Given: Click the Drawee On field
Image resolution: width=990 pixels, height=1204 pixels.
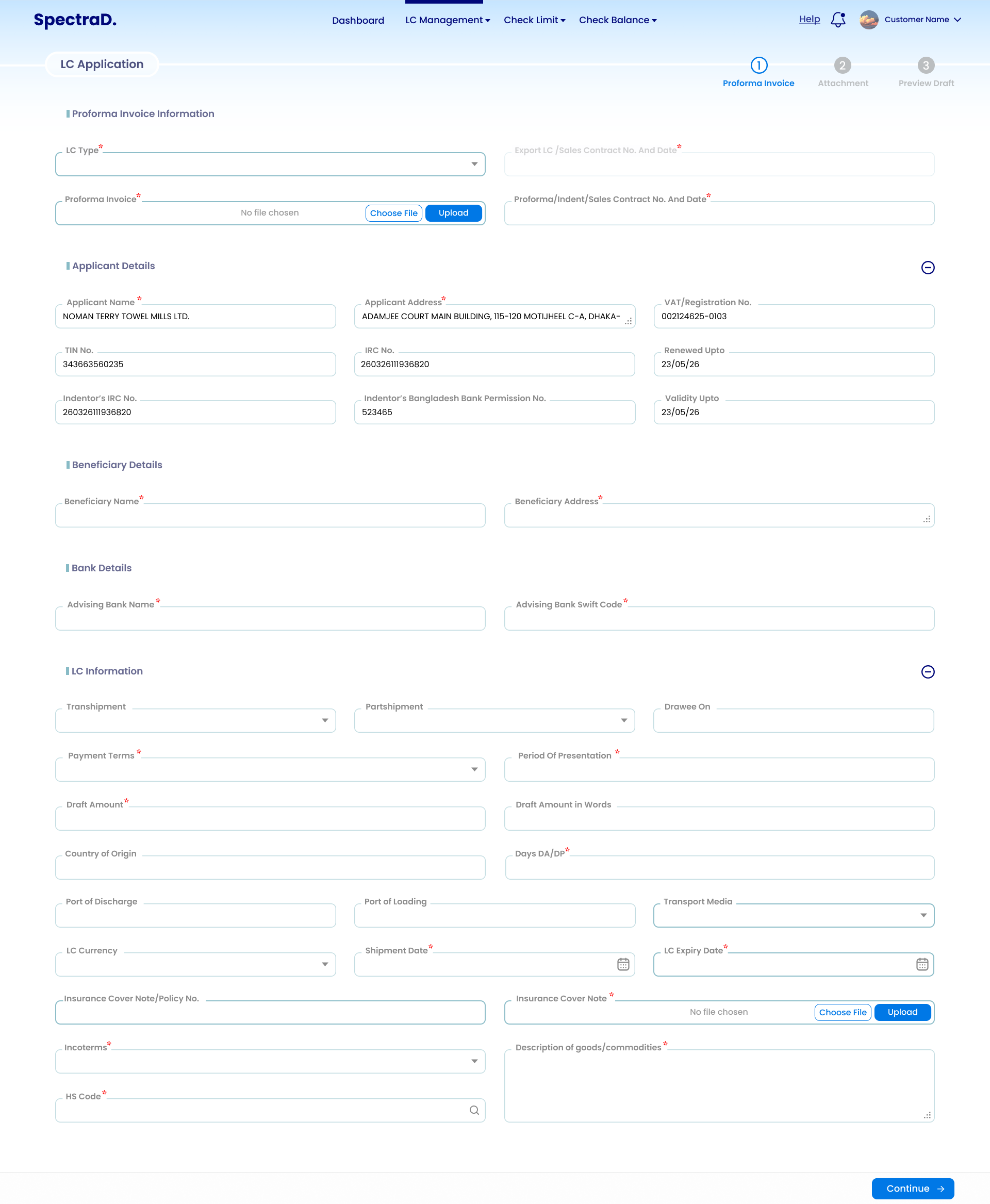Looking at the screenshot, I should pos(793,720).
